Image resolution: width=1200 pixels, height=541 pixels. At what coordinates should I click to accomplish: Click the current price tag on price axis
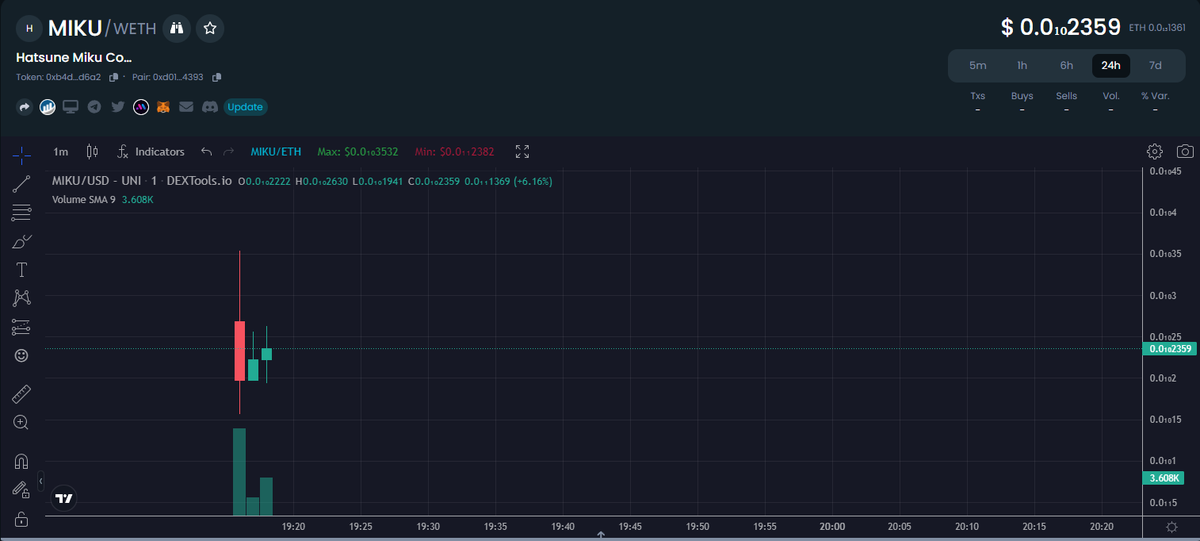pos(1169,349)
